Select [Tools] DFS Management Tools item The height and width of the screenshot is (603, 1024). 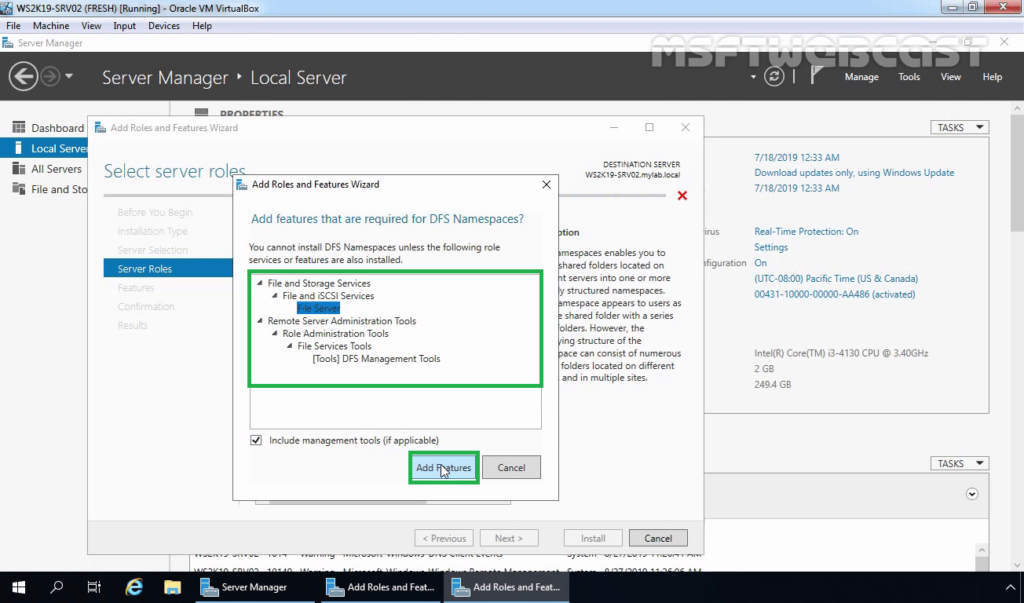376,359
